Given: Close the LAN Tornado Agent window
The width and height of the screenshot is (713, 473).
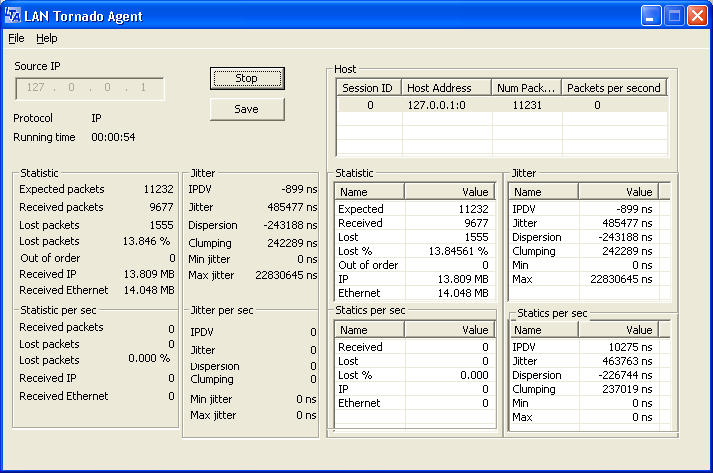Looking at the screenshot, I should pyautogui.click(x=698, y=16).
